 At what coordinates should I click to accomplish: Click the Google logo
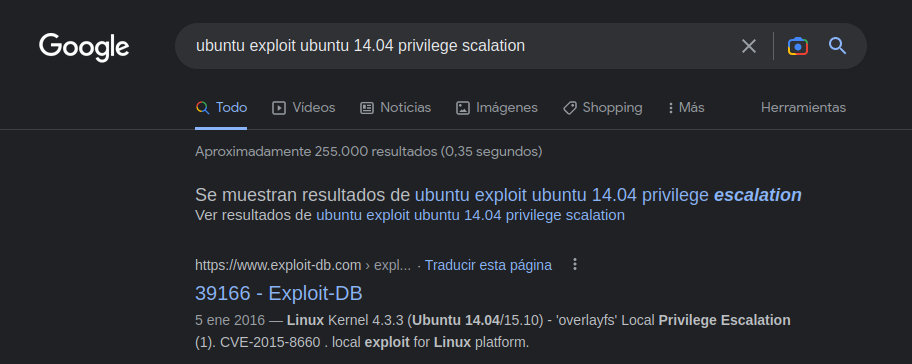click(x=84, y=47)
